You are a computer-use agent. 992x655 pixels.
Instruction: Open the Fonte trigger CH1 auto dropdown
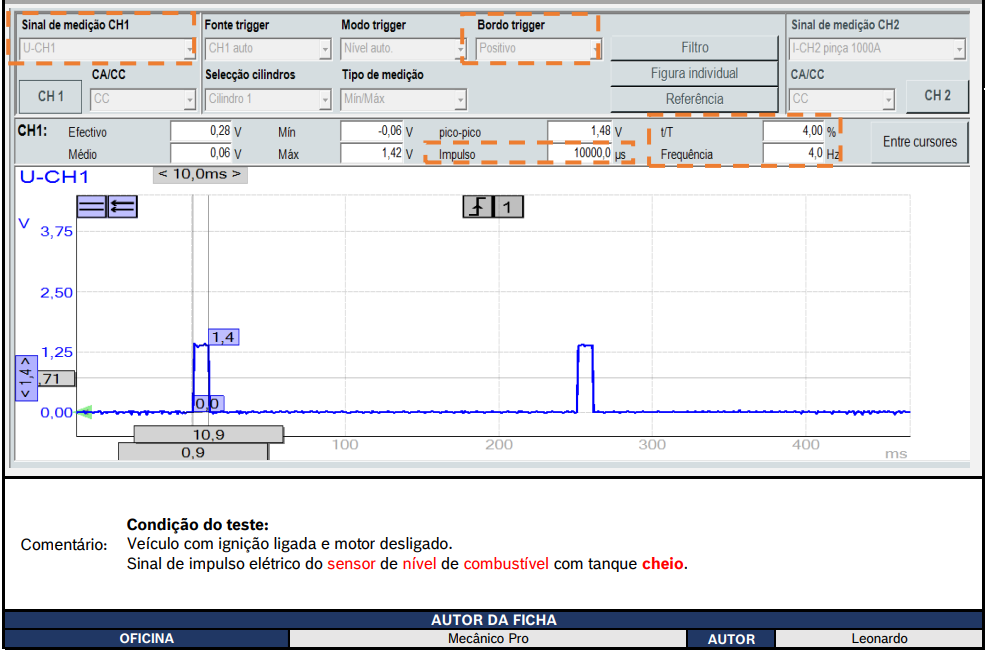(267, 48)
